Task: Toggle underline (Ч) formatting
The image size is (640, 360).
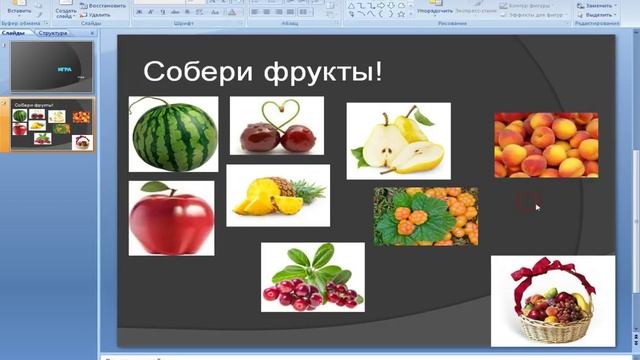Action: tap(163, 12)
